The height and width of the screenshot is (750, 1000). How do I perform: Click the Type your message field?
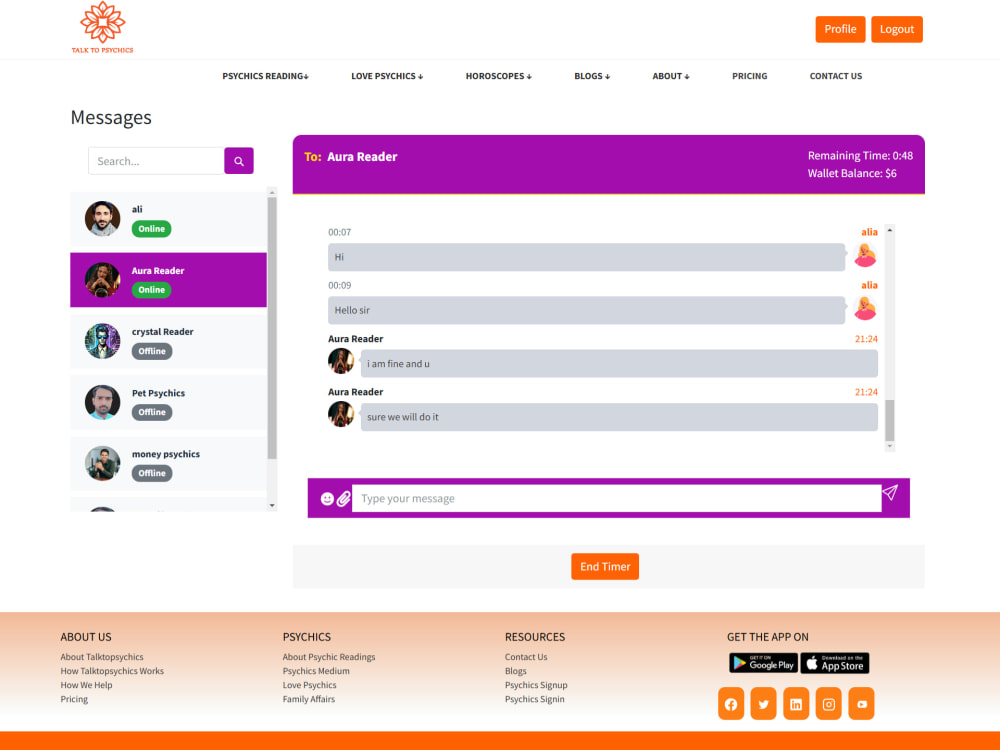pos(617,499)
